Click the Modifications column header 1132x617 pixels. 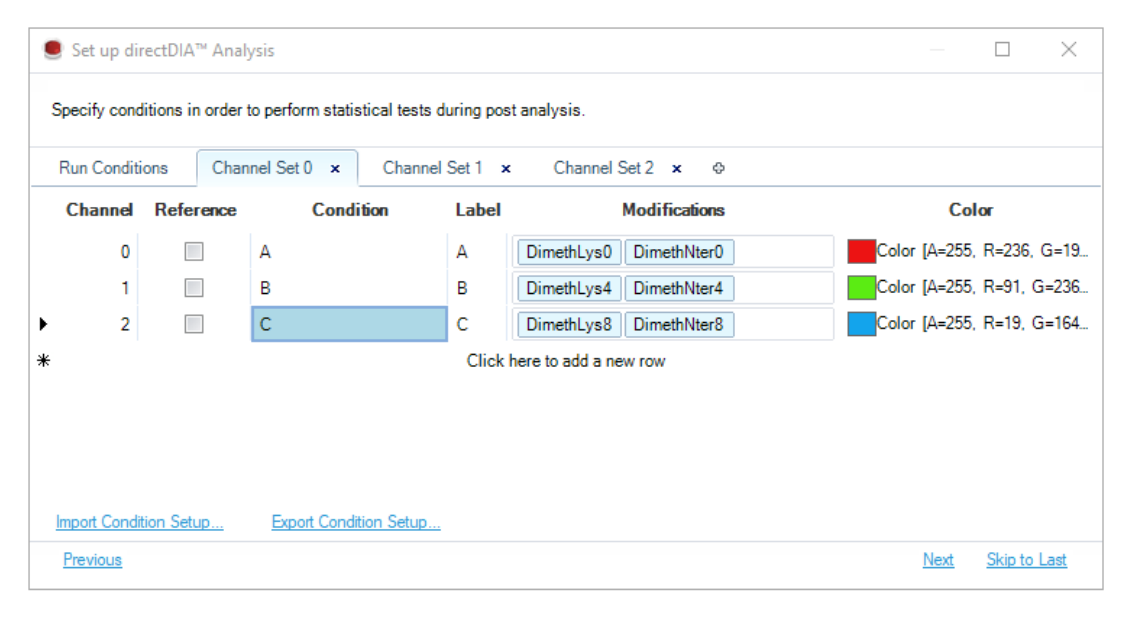(x=674, y=210)
